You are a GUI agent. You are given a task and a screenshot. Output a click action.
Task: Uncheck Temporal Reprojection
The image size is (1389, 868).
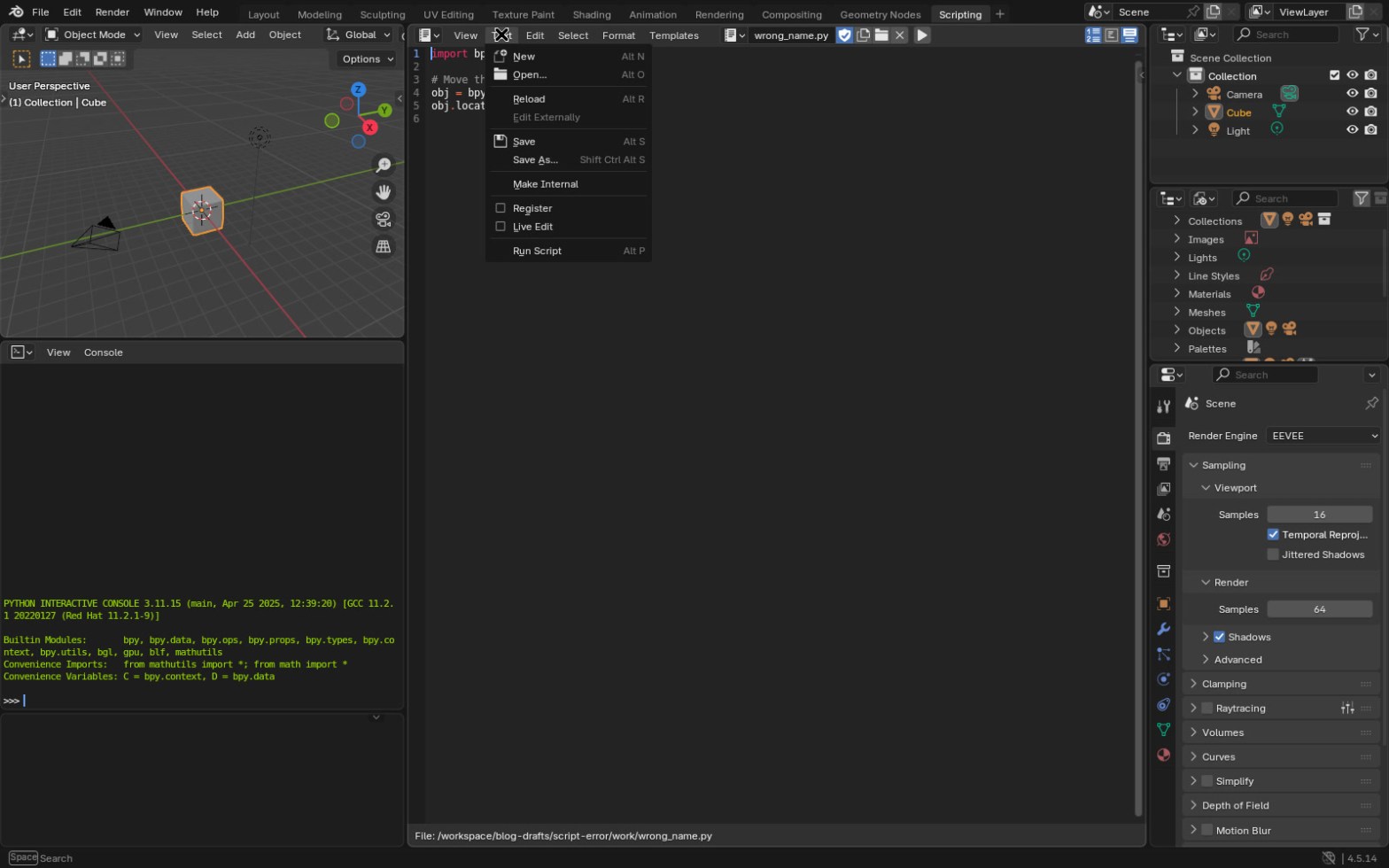coord(1273,535)
